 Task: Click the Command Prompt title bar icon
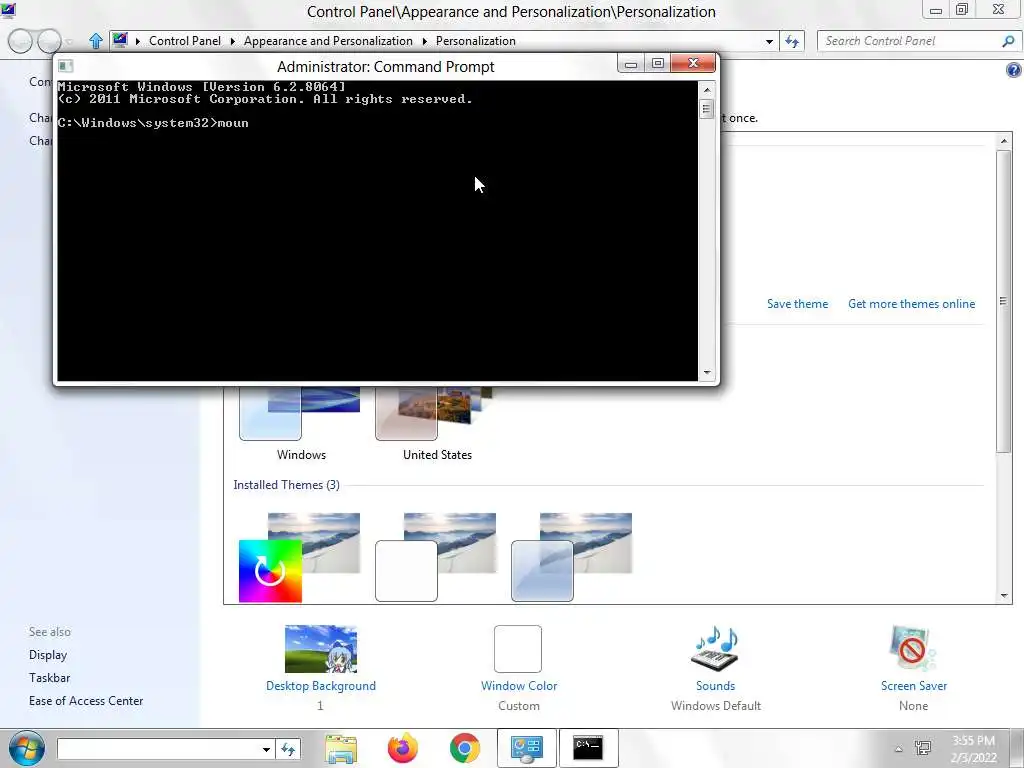coord(65,66)
